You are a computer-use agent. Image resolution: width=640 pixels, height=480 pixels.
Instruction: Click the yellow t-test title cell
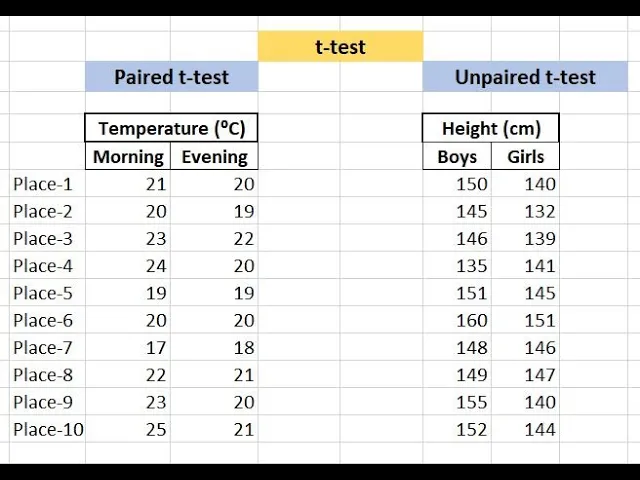(340, 47)
